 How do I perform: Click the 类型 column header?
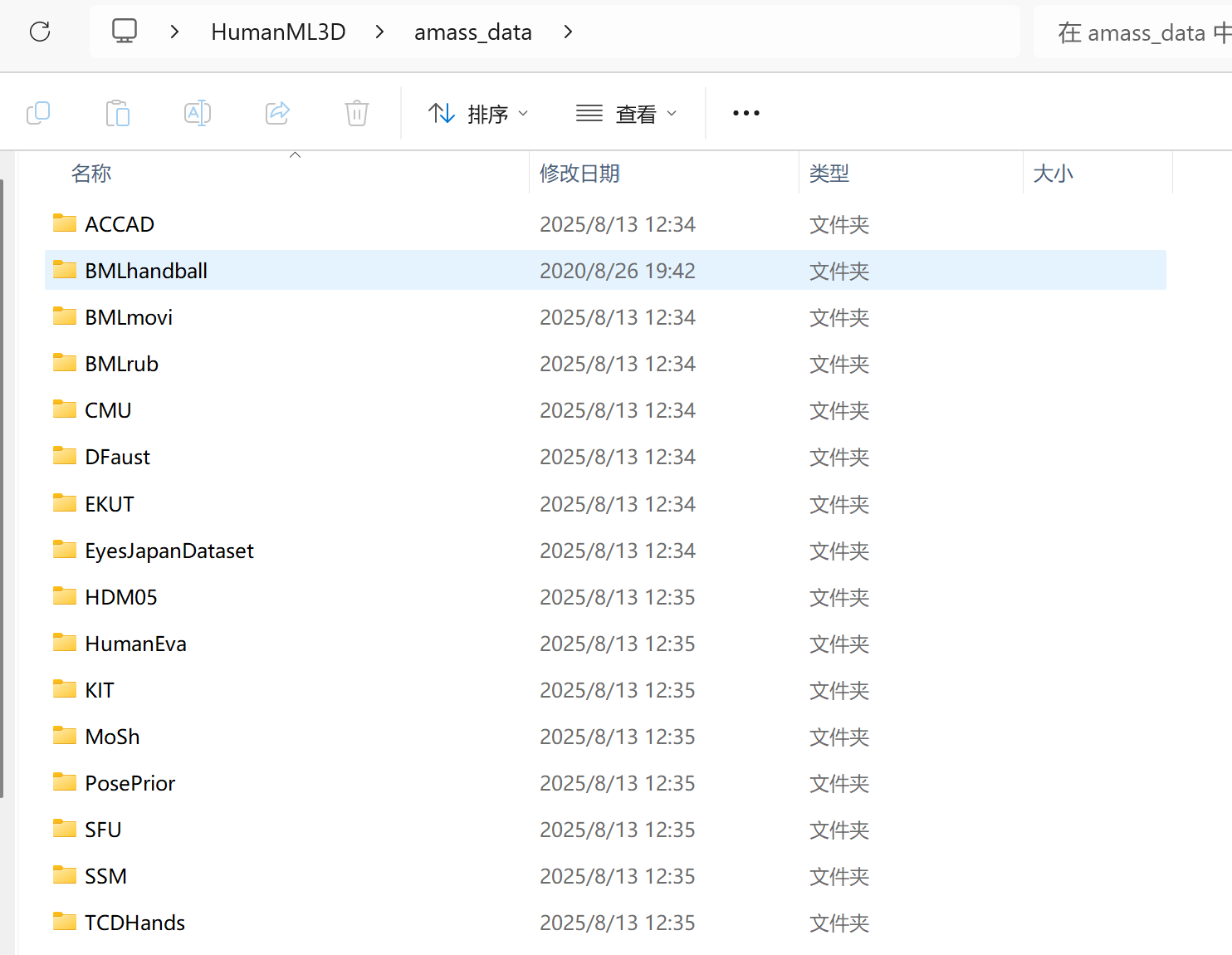pos(829,173)
